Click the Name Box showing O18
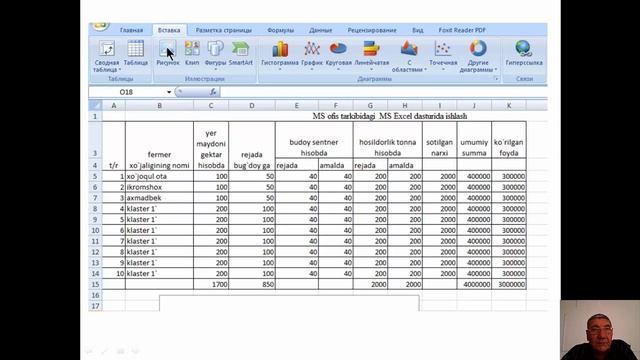640x360 pixels. tap(127, 92)
